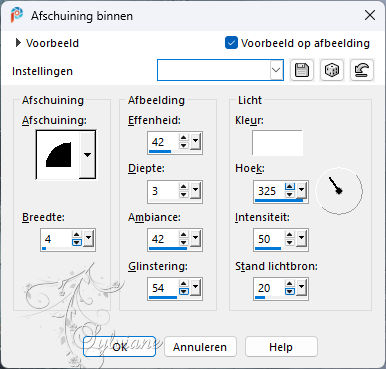Click the PaintShop Pro logo in title bar
The width and height of the screenshot is (386, 369).
pyautogui.click(x=16, y=15)
